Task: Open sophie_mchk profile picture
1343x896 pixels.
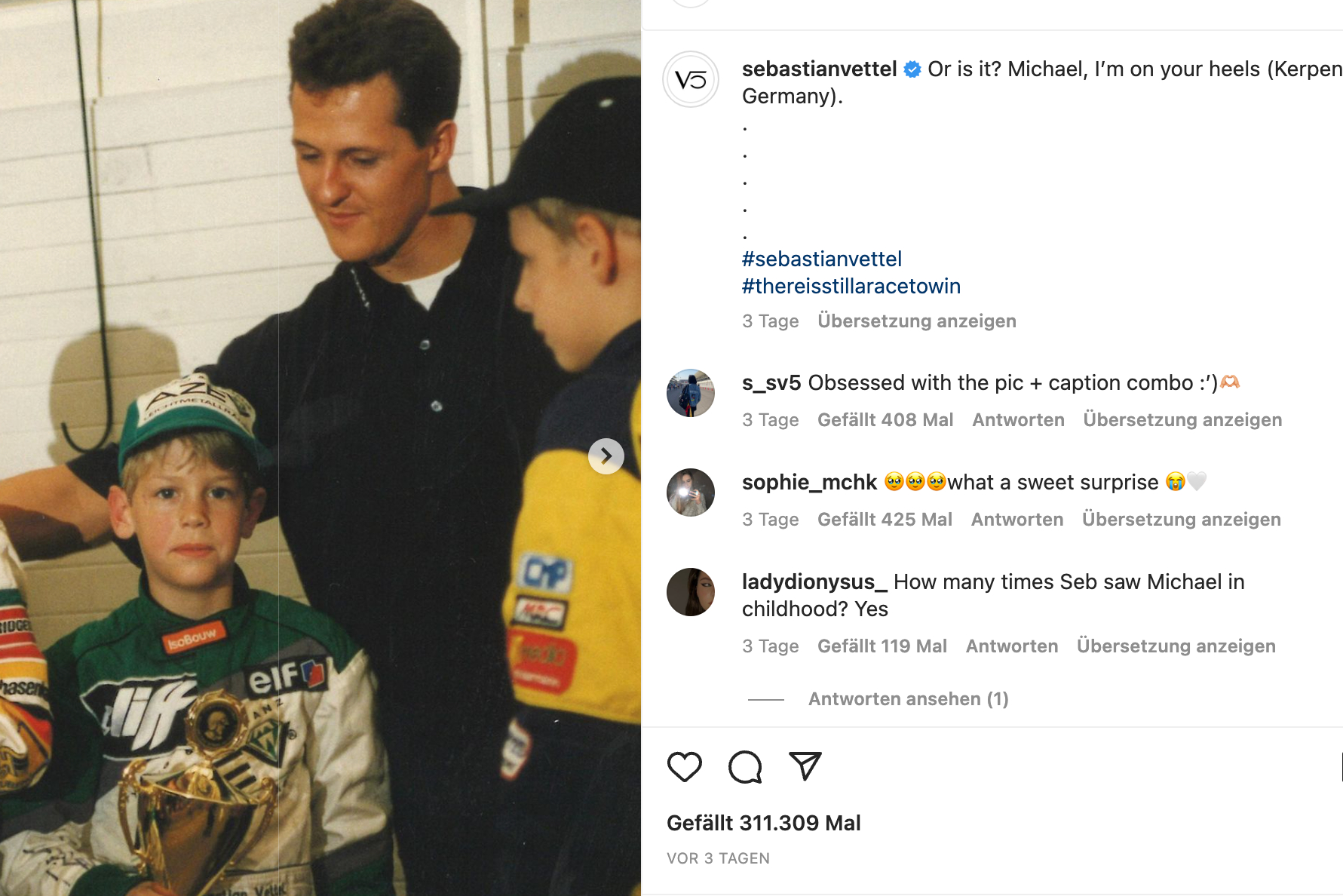Action: coord(691,492)
